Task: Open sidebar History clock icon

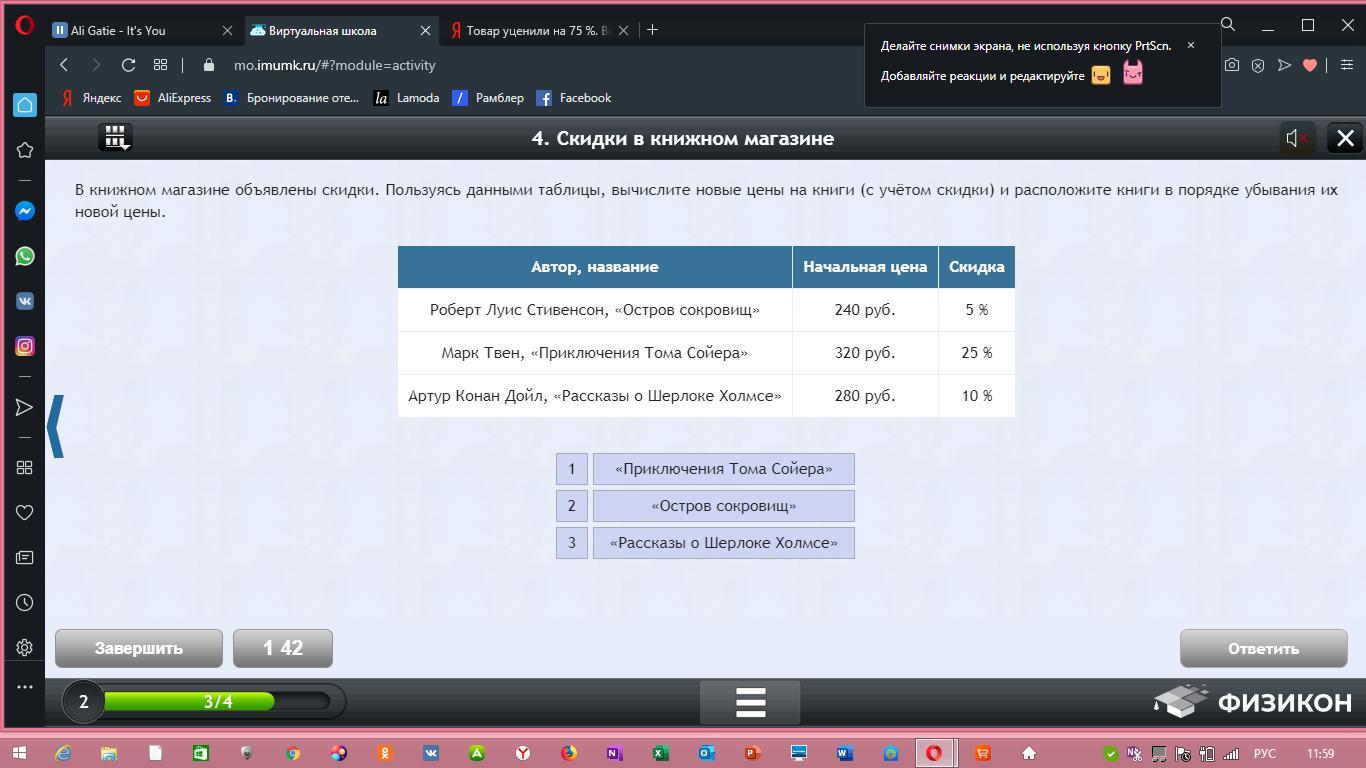Action: click(25, 602)
